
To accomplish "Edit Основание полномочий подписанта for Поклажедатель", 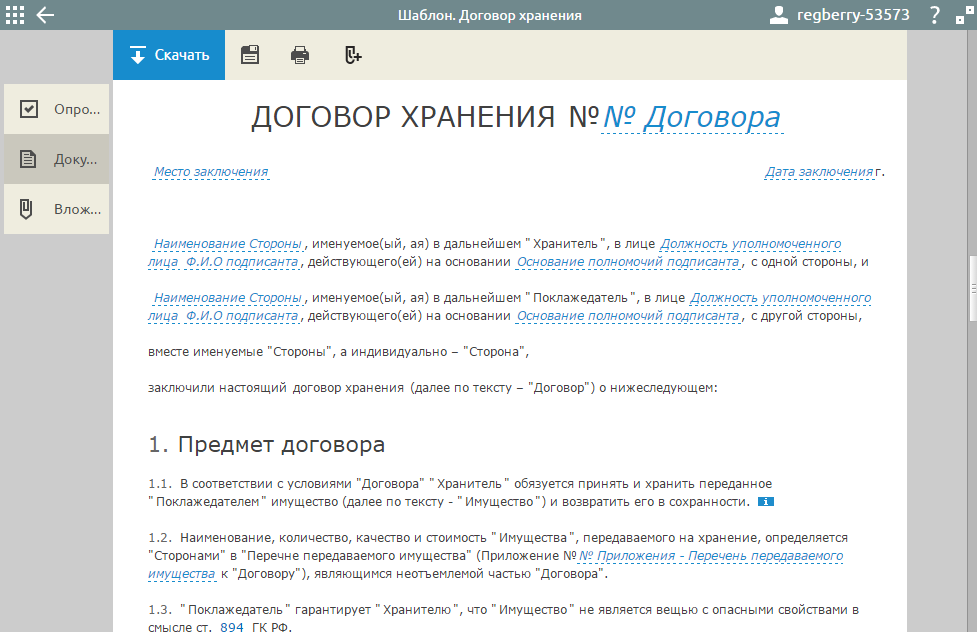I will coord(627,316).
